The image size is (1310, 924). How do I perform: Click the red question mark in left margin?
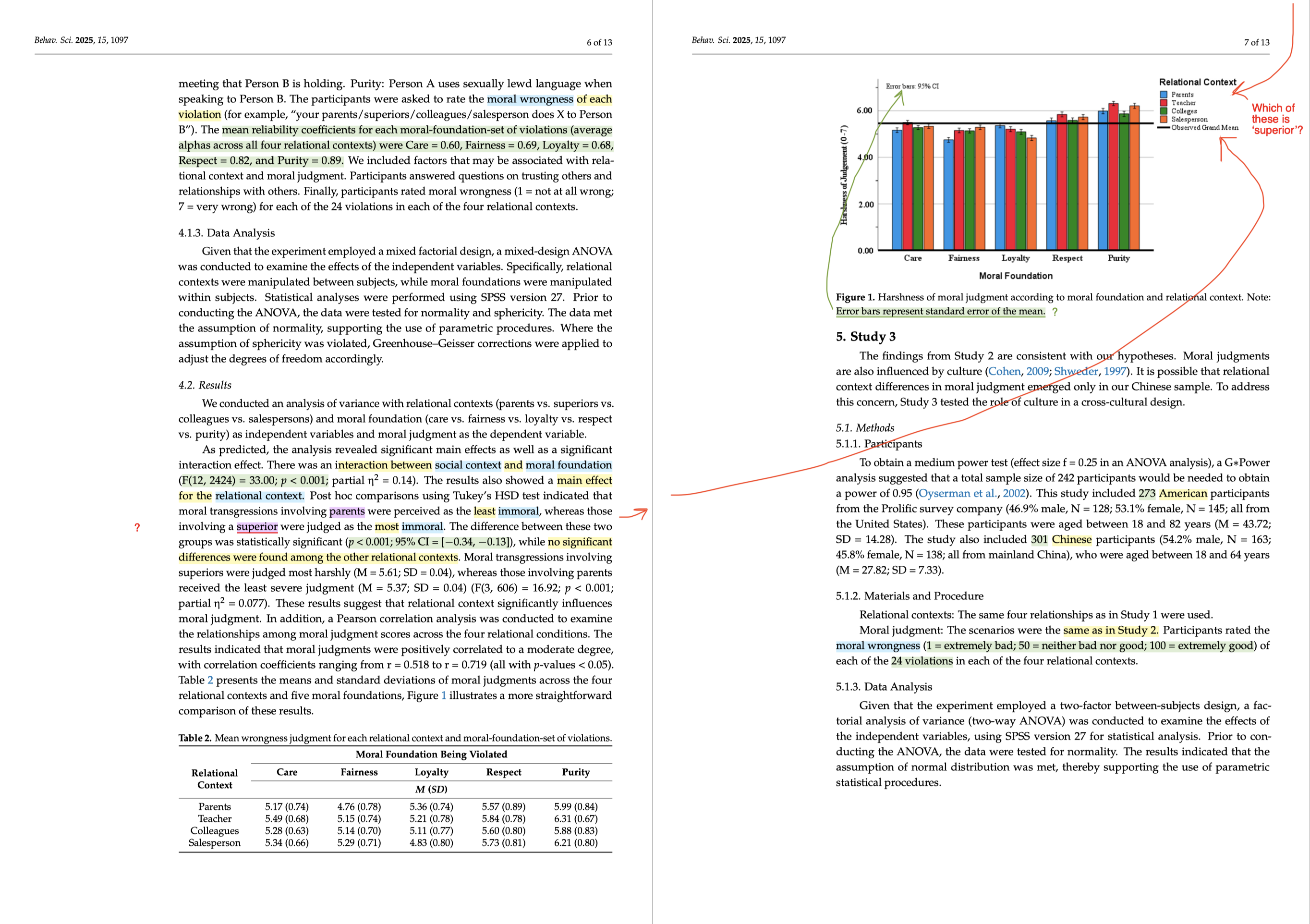(137, 527)
